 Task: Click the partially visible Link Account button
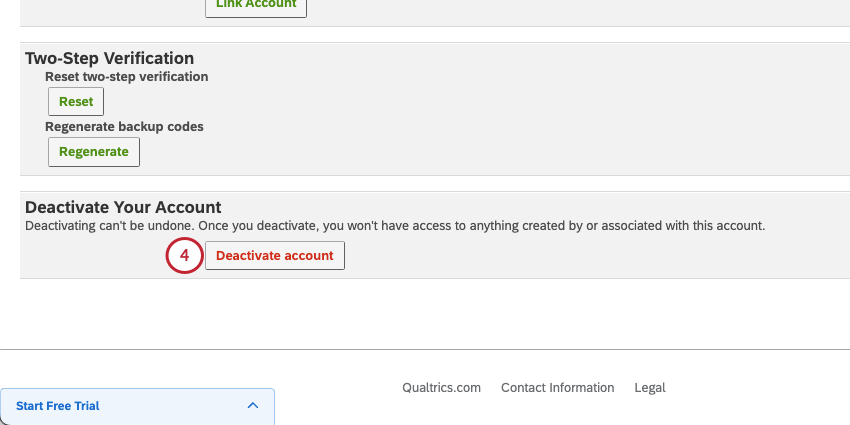(x=256, y=5)
